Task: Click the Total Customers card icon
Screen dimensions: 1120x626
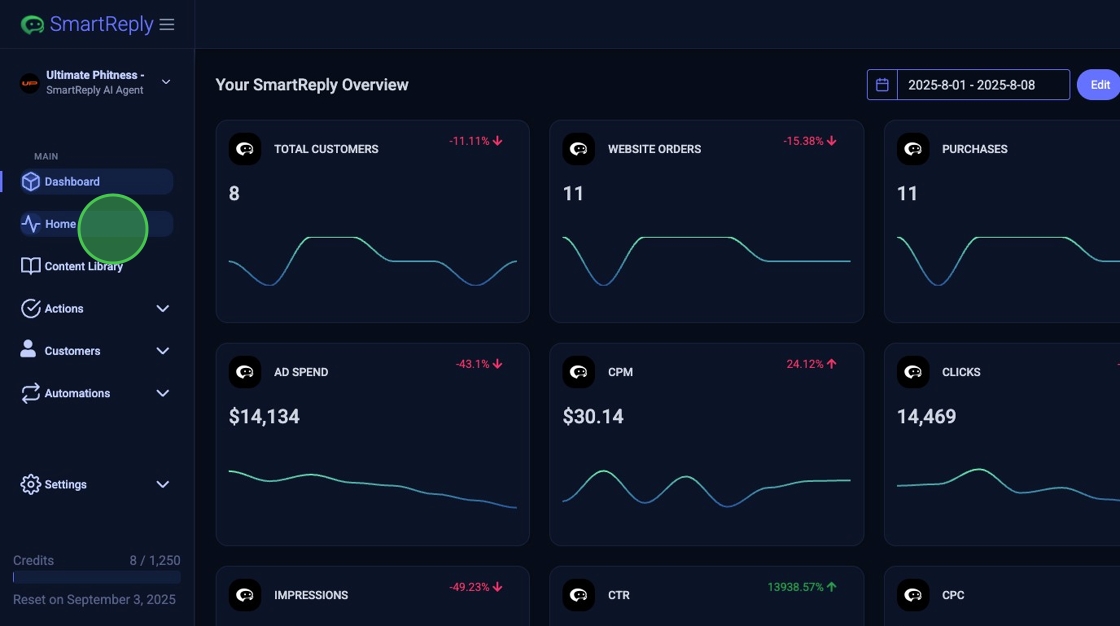Action: (x=245, y=149)
